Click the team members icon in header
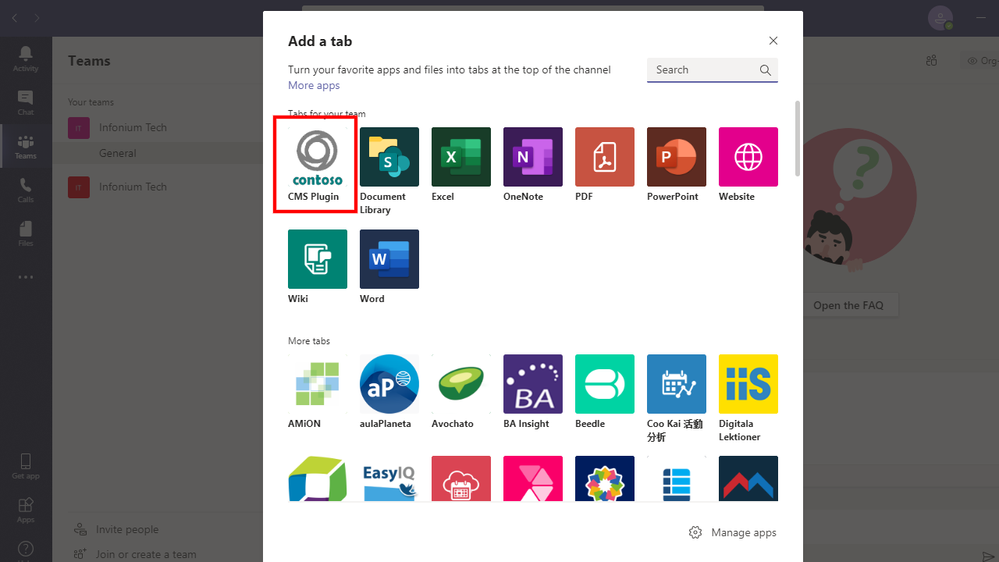The width and height of the screenshot is (999, 562). pyautogui.click(x=931, y=61)
